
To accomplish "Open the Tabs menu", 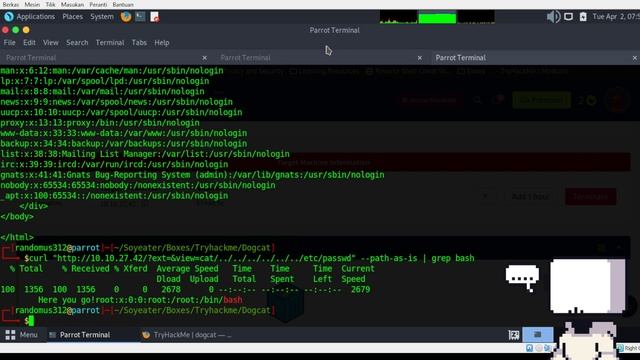I will [139, 42].
